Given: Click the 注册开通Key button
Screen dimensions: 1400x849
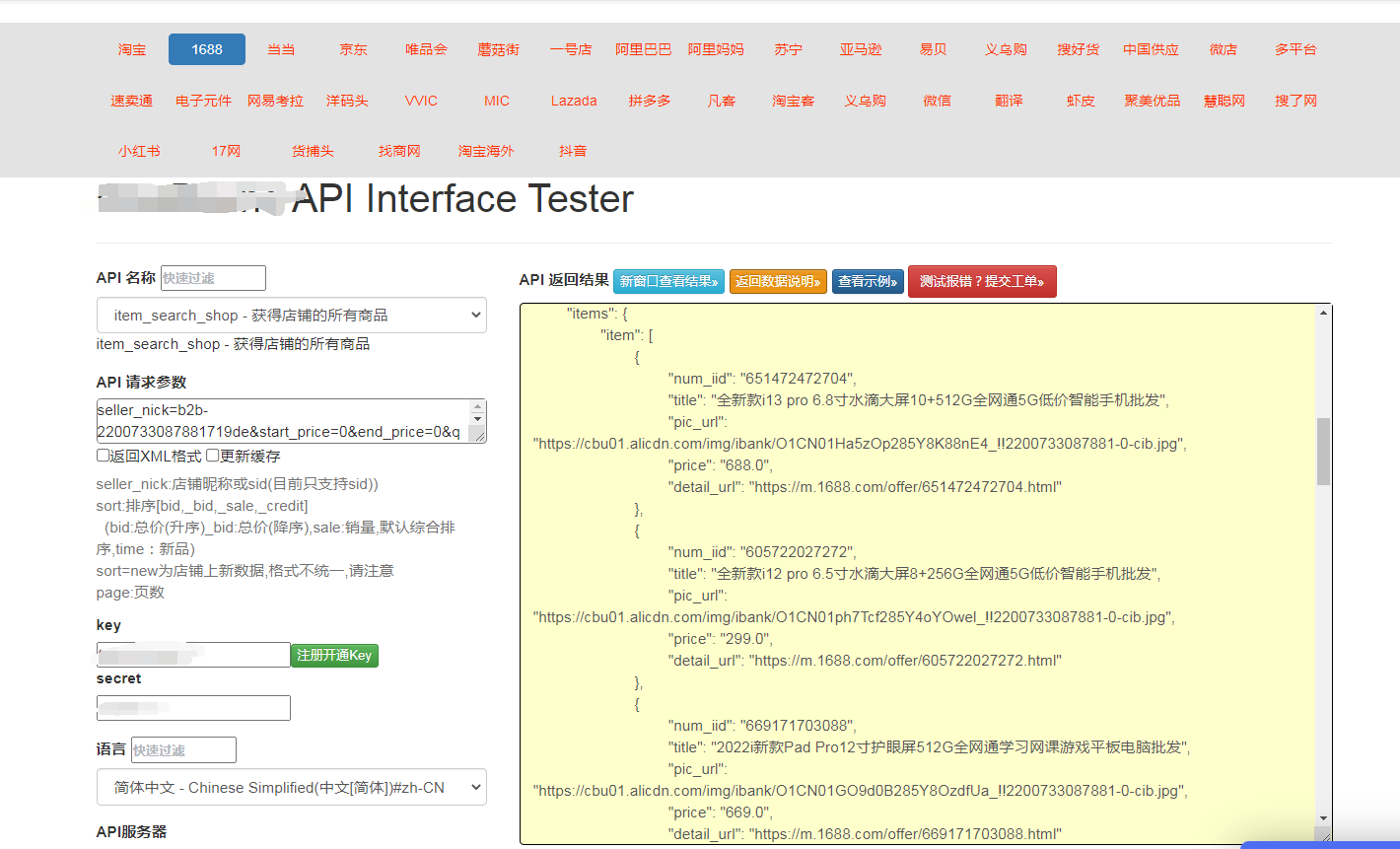Looking at the screenshot, I should (x=334, y=655).
